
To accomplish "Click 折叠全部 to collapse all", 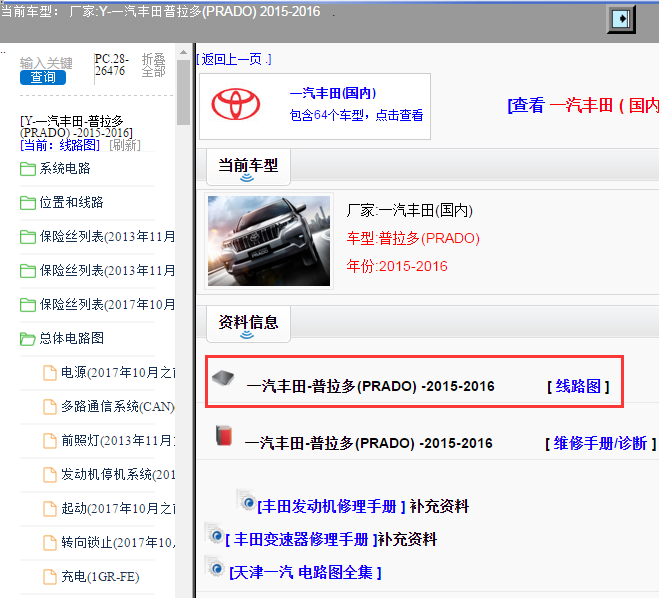I will point(153,65).
